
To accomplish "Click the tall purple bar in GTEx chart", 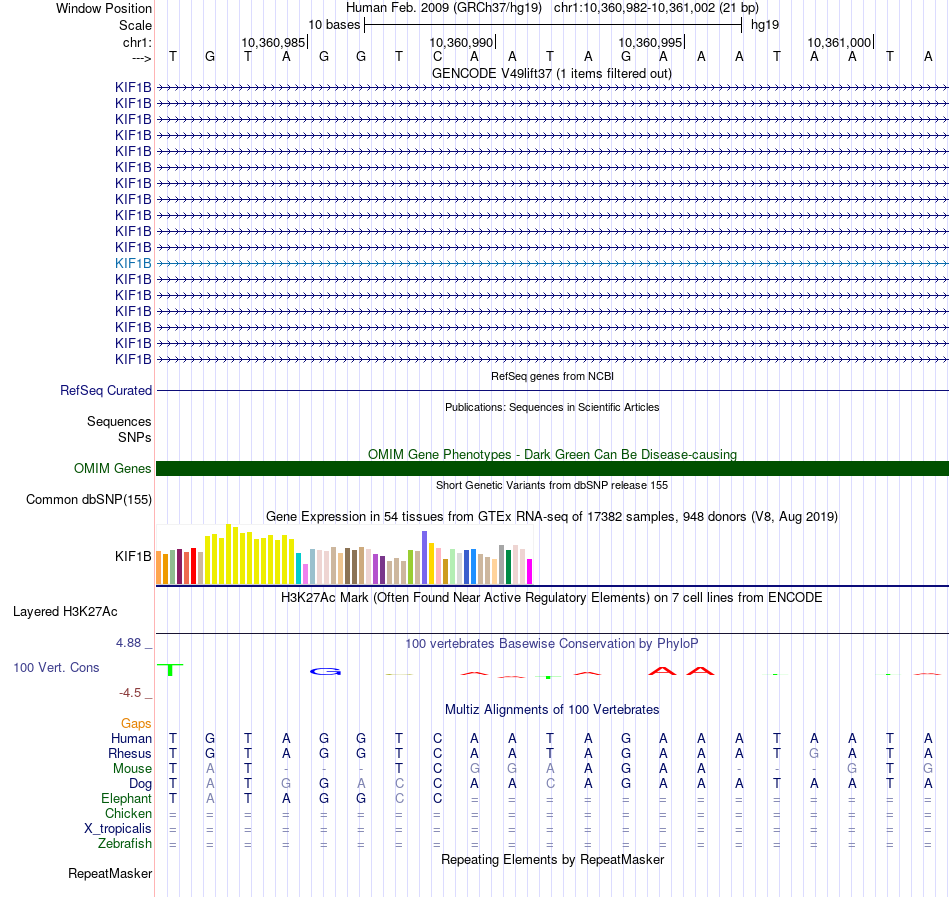I will coord(425,557).
